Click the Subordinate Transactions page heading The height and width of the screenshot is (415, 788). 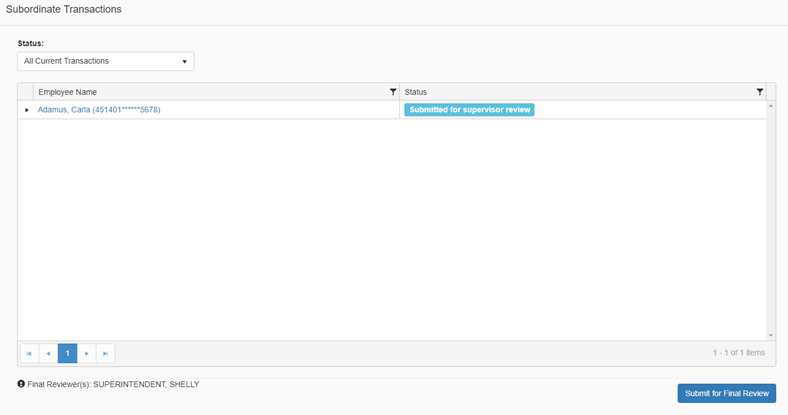click(65, 9)
